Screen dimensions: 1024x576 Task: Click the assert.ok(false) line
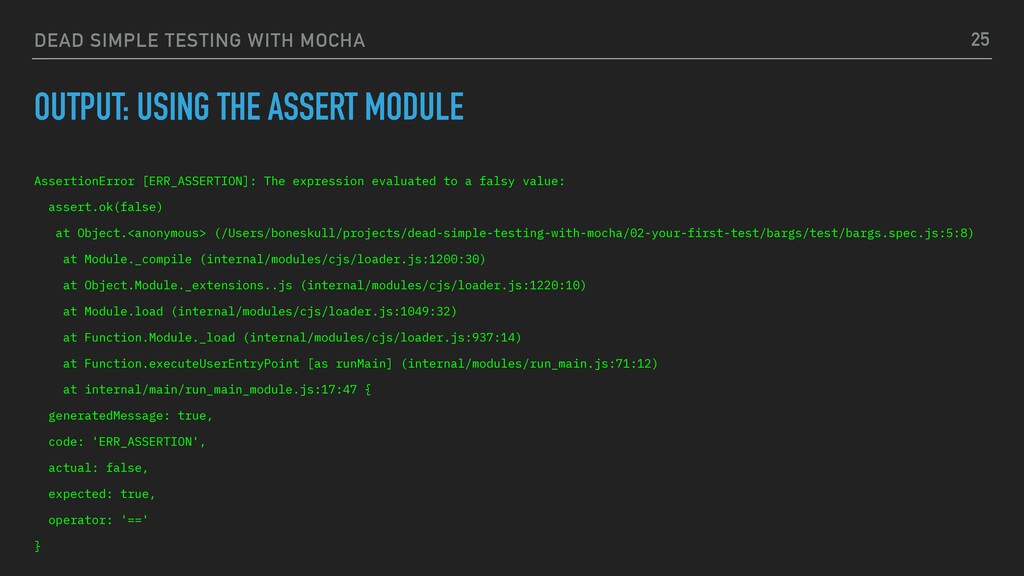click(x=105, y=207)
